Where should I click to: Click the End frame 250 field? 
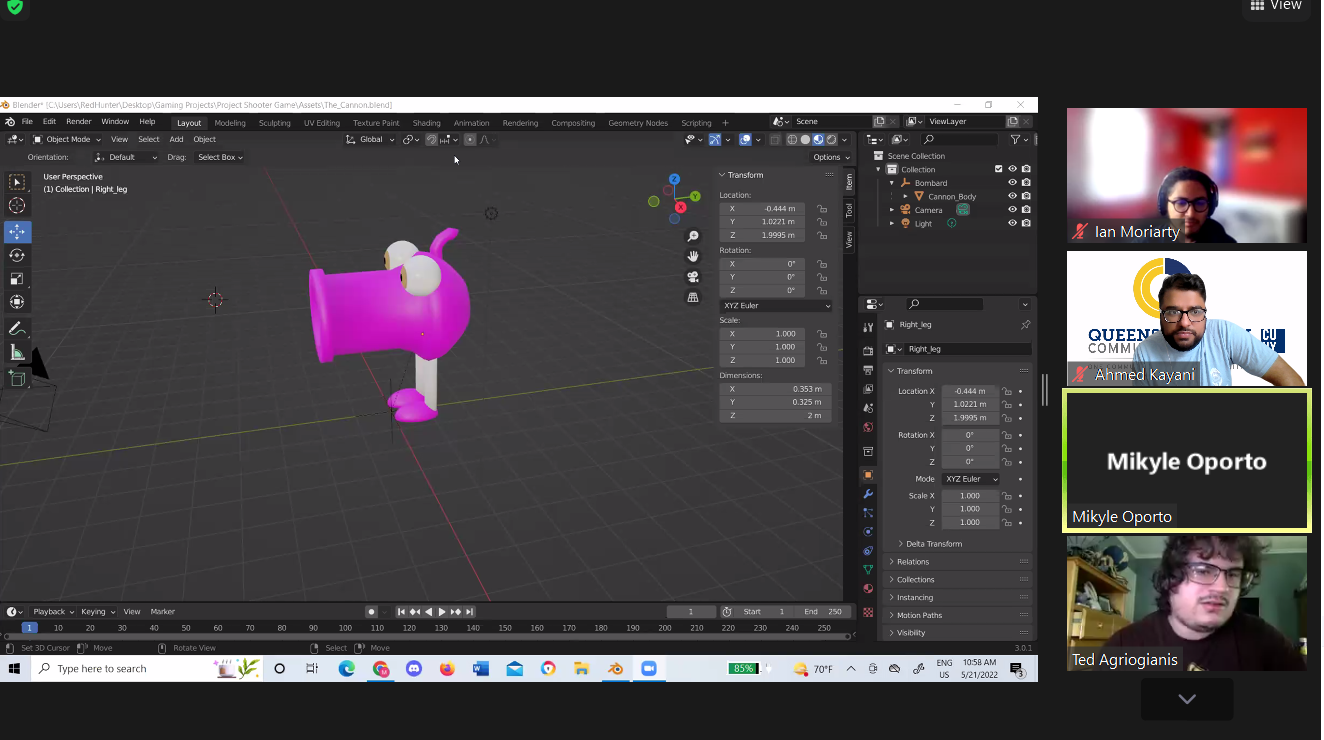825,612
